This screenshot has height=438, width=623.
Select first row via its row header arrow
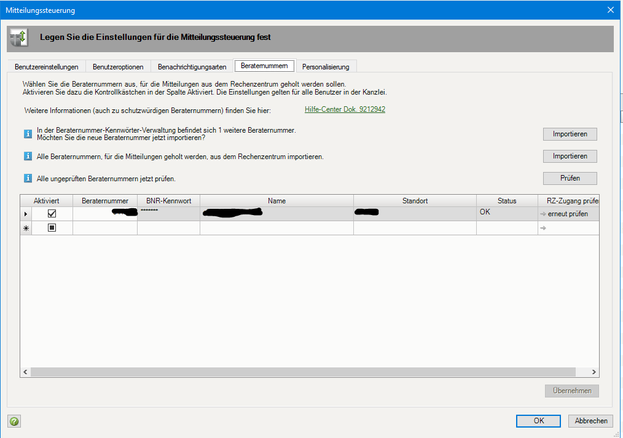[x=25, y=213]
